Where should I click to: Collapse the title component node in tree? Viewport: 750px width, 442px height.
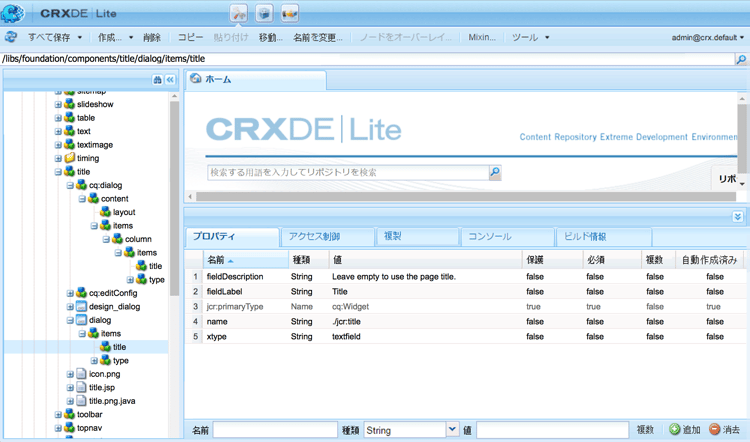[58, 172]
